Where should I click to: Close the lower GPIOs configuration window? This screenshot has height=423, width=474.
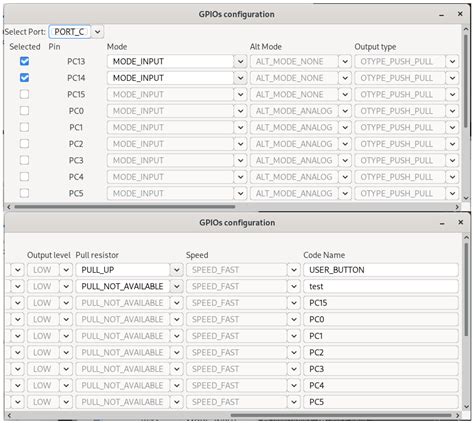[460, 222]
